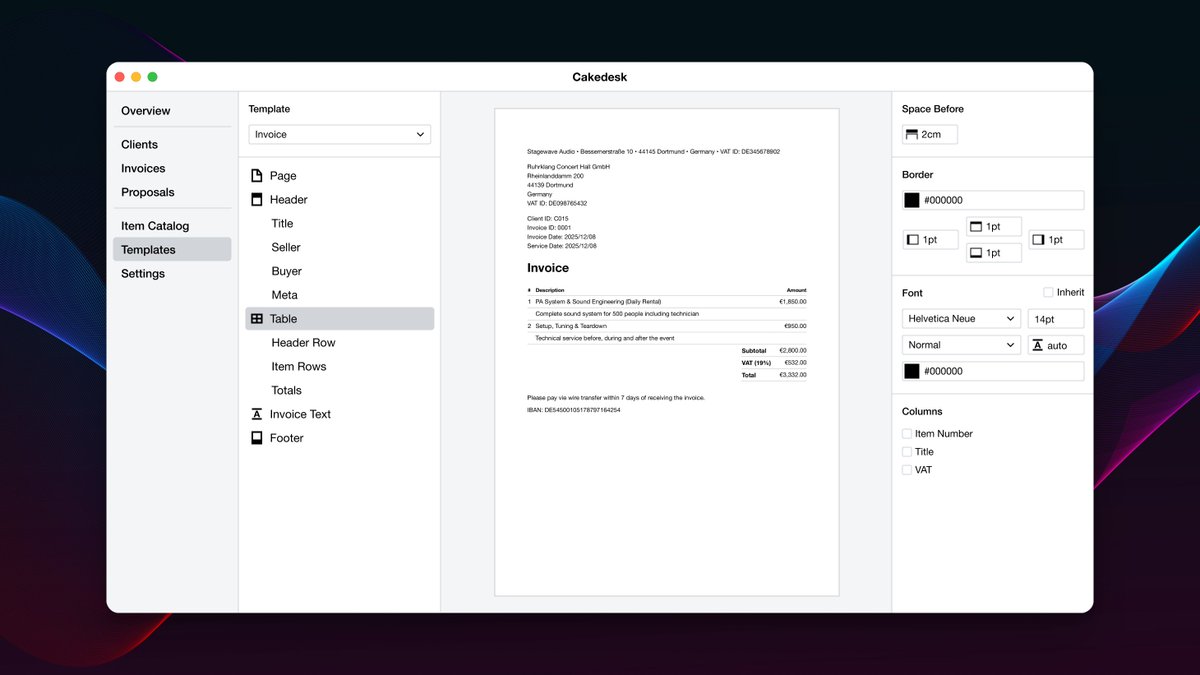Check the Title column checkbox

tap(908, 451)
